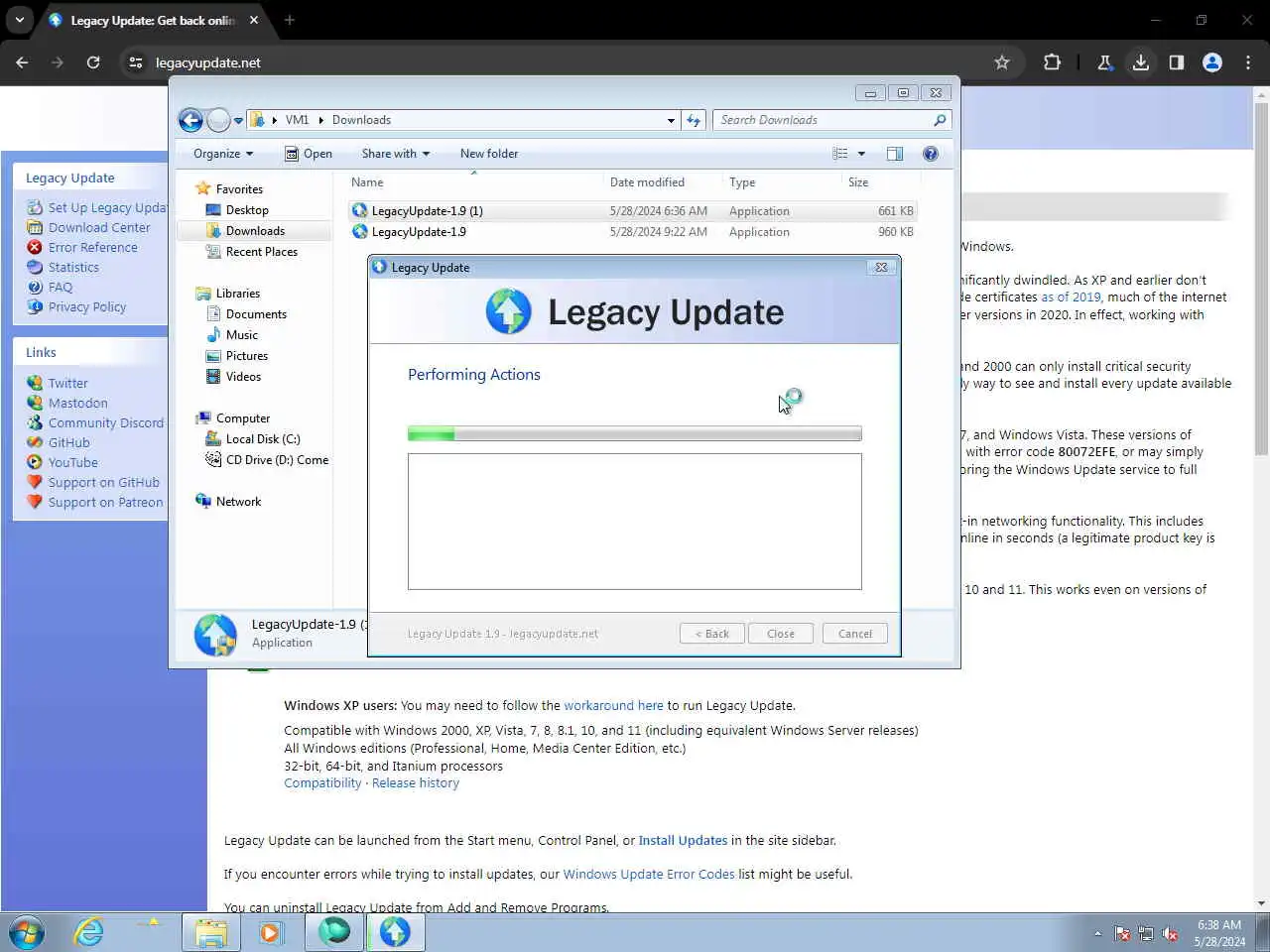Screen dimensions: 1270x952
Task: Click search magnifier in Search Downloads box
Action: tap(940, 120)
